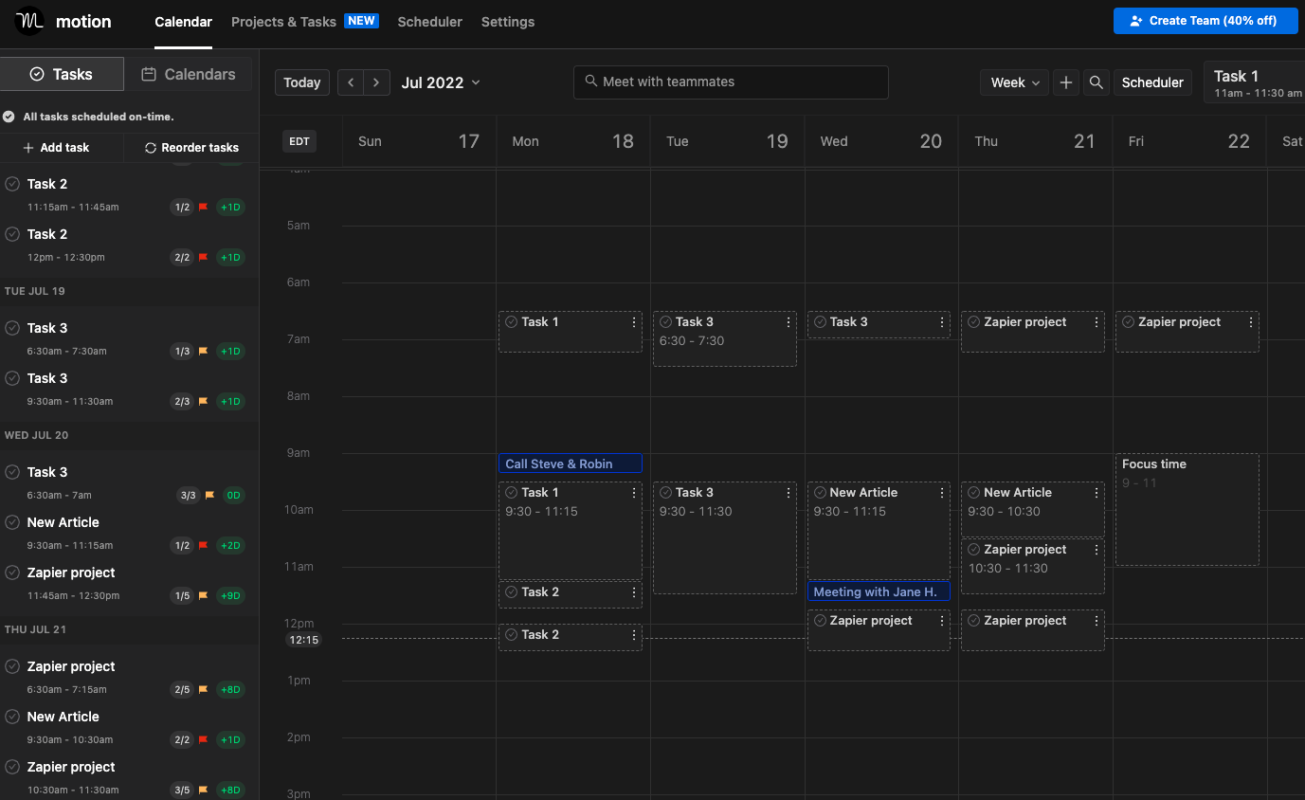Check off Tuesday Task 3 at 9:30 on calendar

[665, 492]
